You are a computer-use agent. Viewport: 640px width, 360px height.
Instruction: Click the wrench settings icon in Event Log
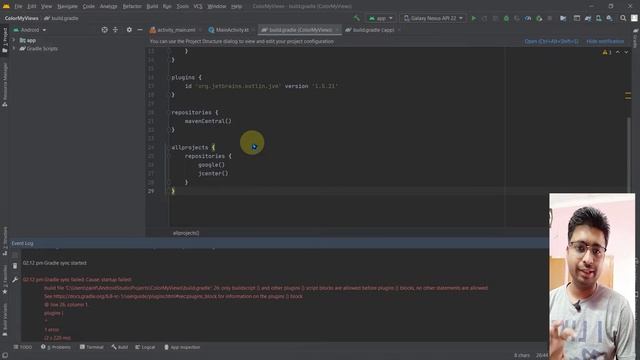15,280
